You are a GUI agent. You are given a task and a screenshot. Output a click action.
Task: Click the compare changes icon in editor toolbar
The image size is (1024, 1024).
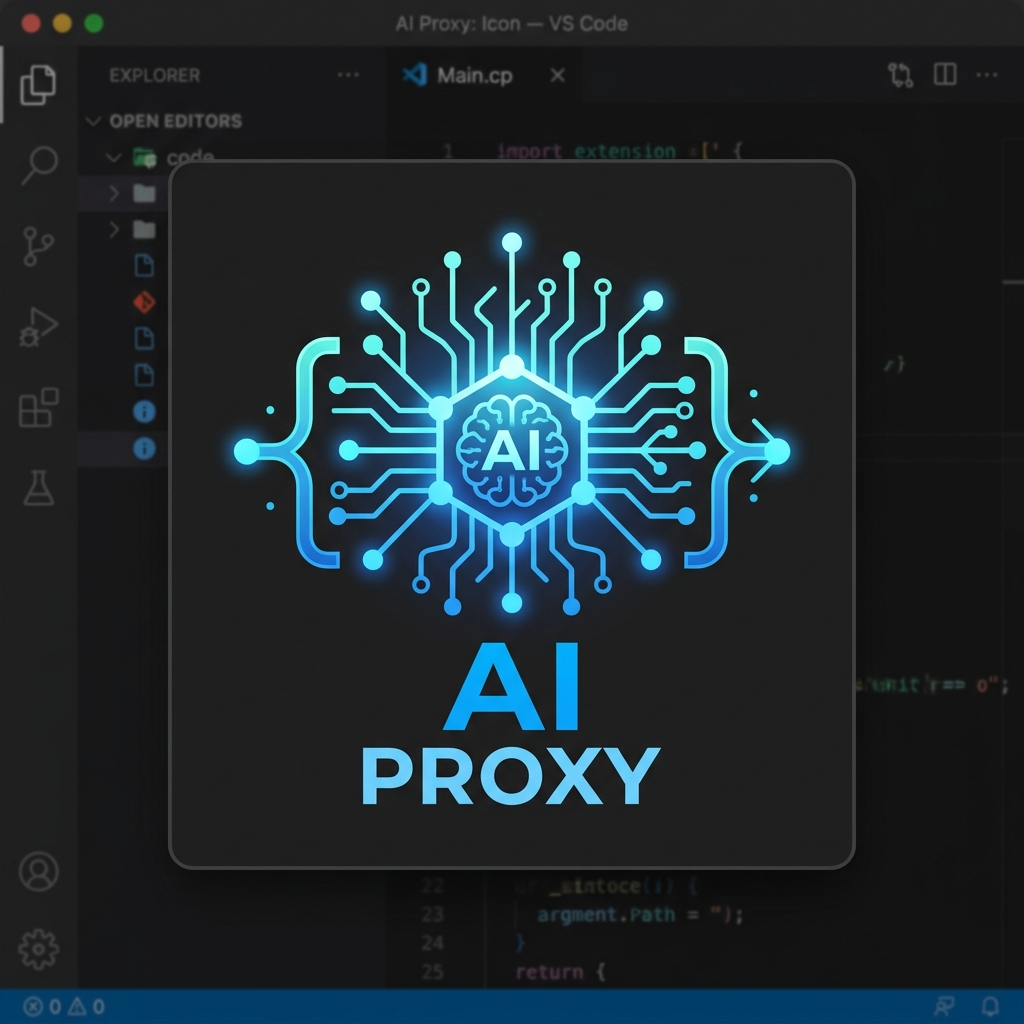click(x=901, y=75)
